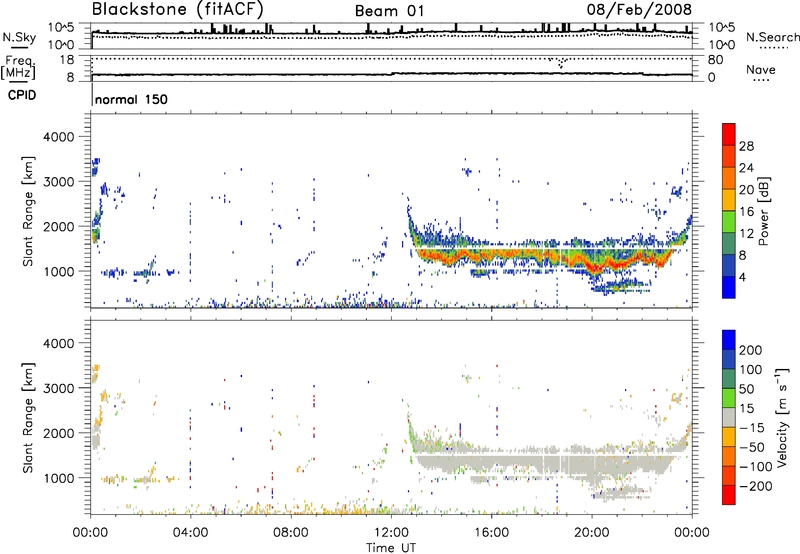Click the 4000 tick of the power panel axis
800x554 pixels.
(x=58, y=137)
